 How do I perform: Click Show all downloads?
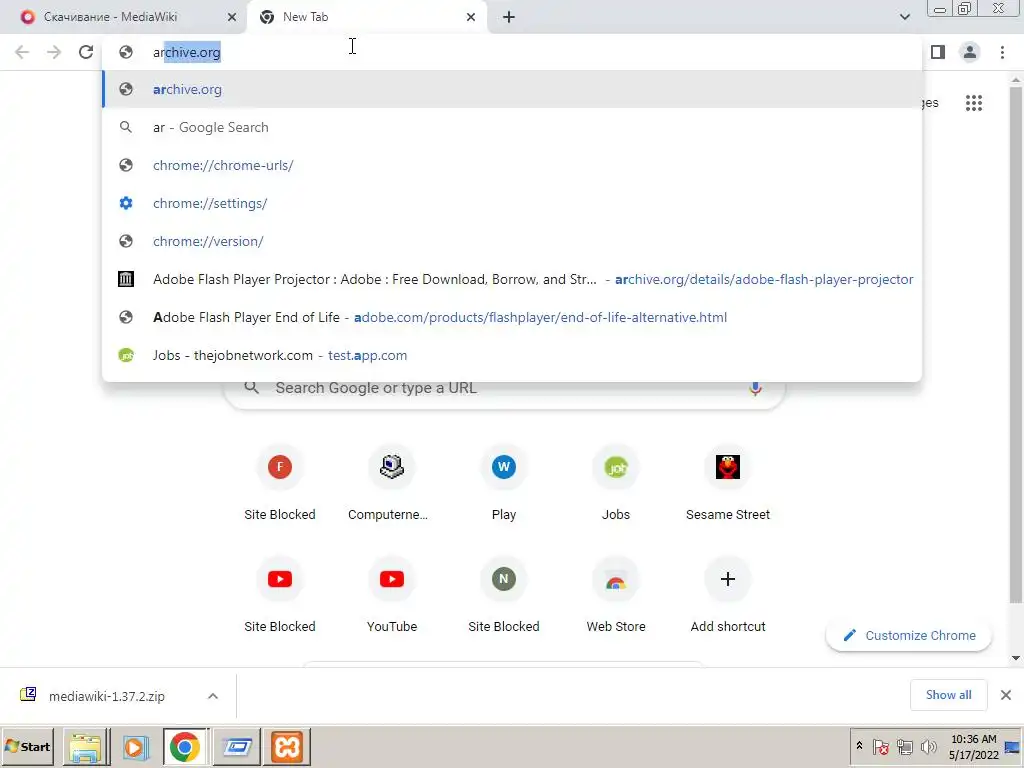point(948,695)
